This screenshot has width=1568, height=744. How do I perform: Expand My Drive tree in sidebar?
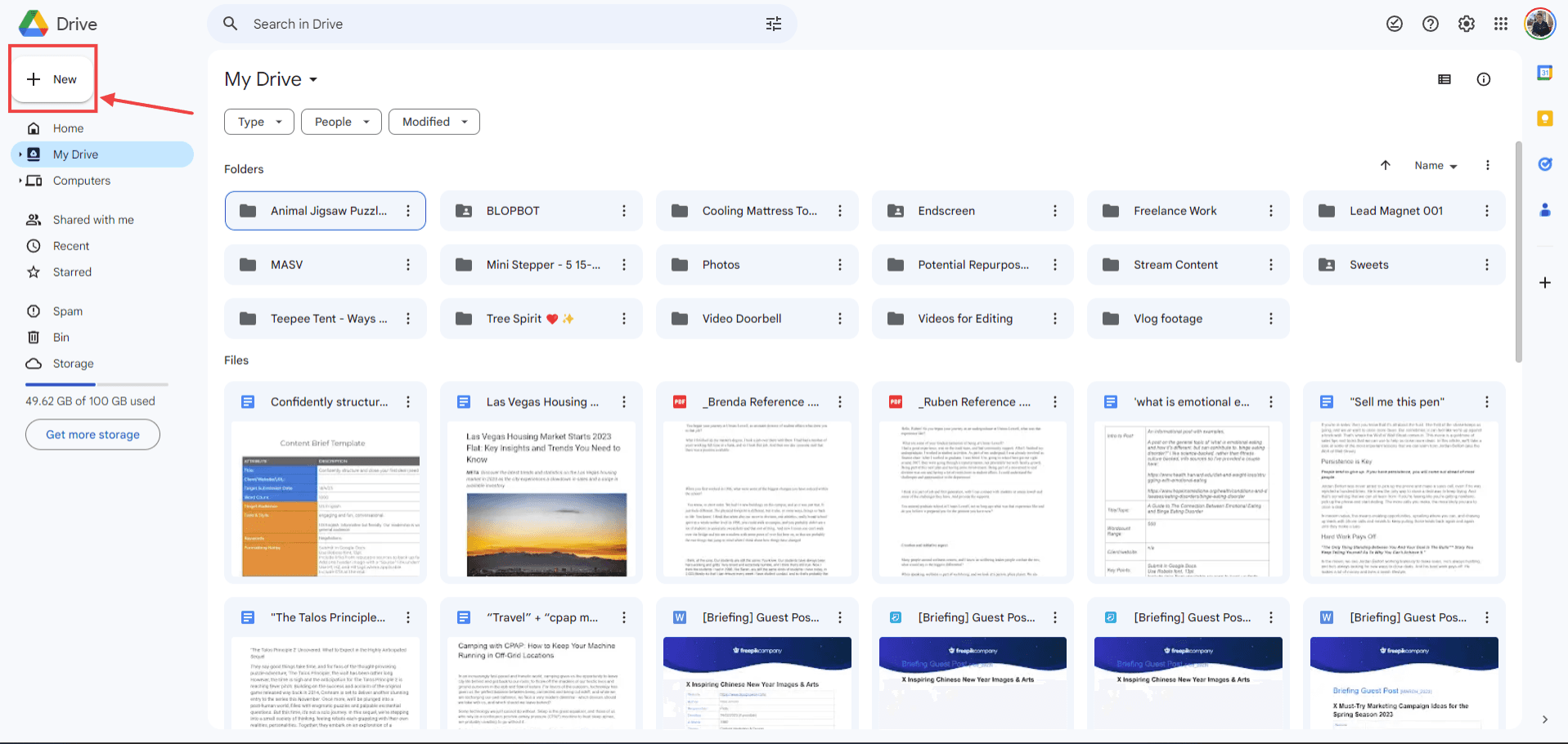(x=20, y=155)
